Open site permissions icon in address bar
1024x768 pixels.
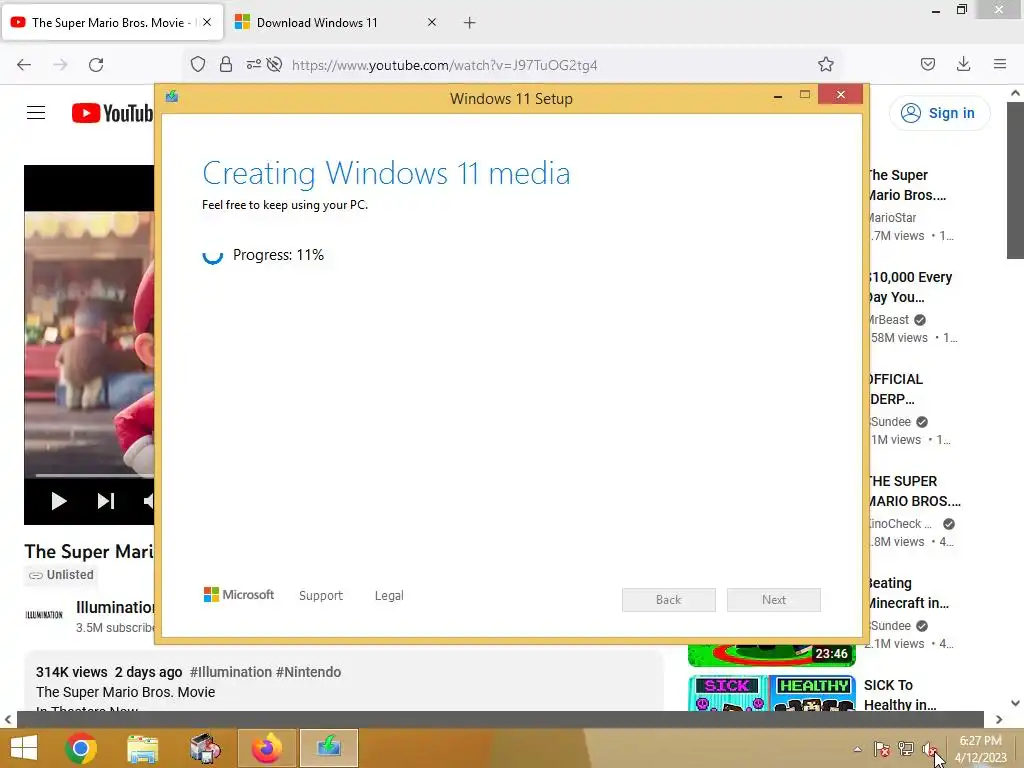253,64
